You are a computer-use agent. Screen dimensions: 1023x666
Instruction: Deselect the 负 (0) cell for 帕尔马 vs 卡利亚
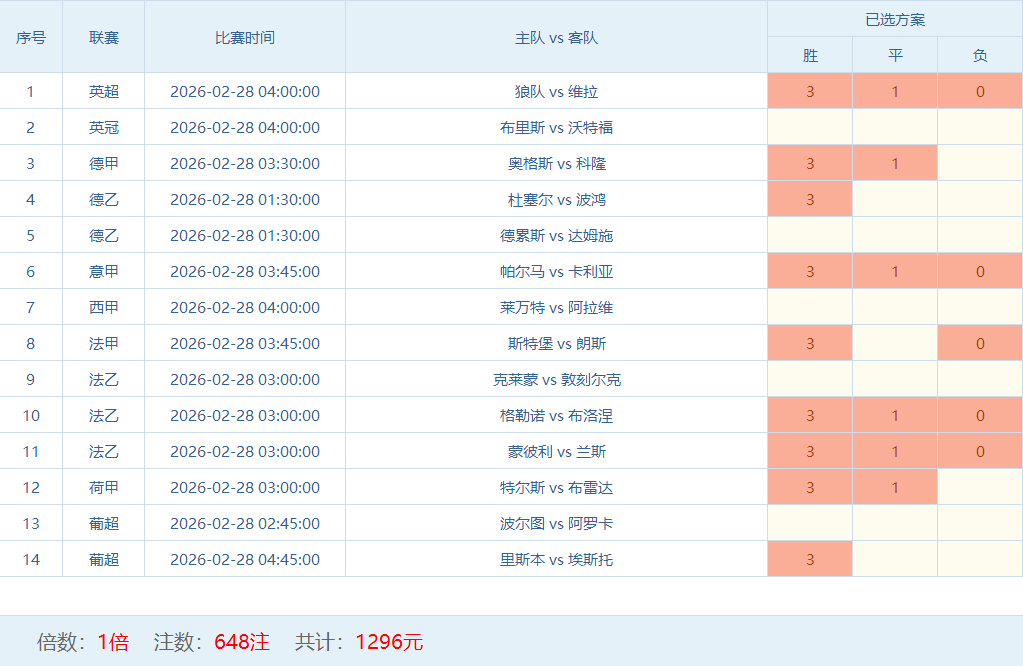[x=980, y=271]
